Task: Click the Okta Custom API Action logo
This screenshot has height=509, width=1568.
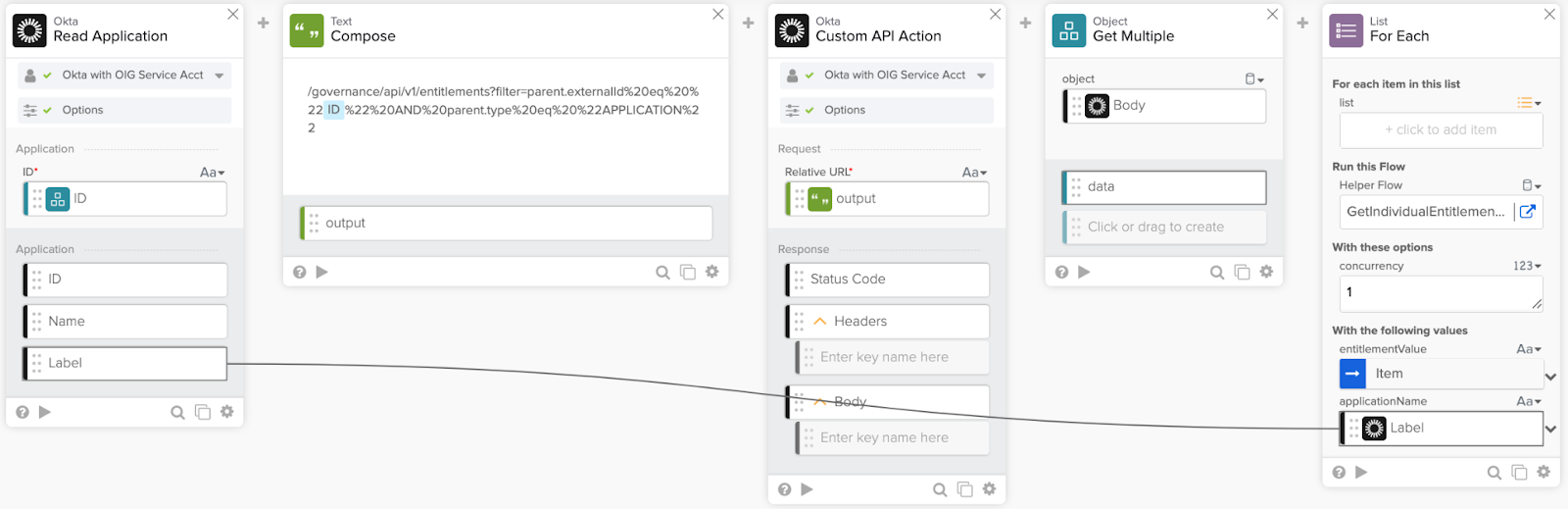Action: tap(792, 30)
